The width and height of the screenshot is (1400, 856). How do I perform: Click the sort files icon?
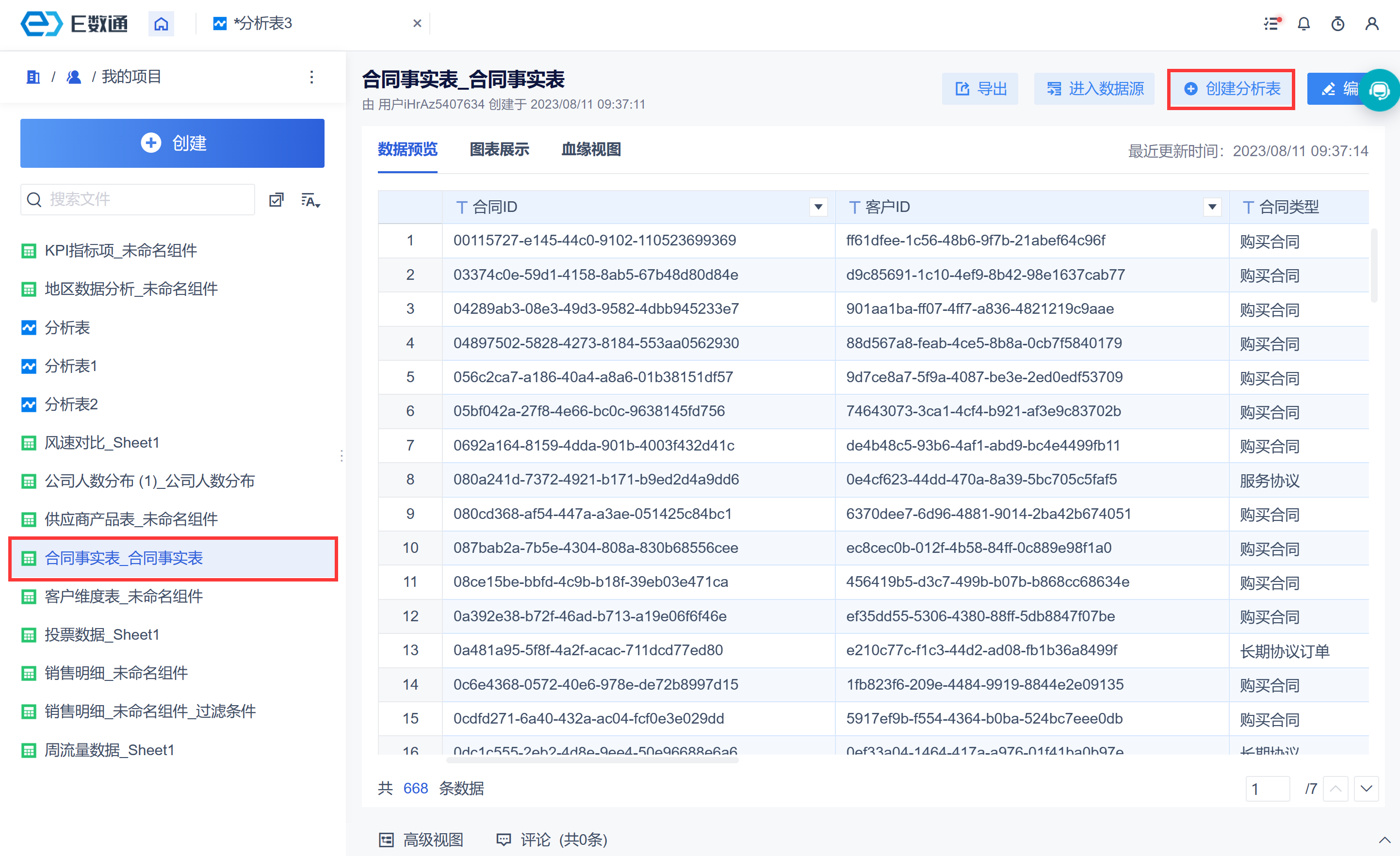pos(310,200)
